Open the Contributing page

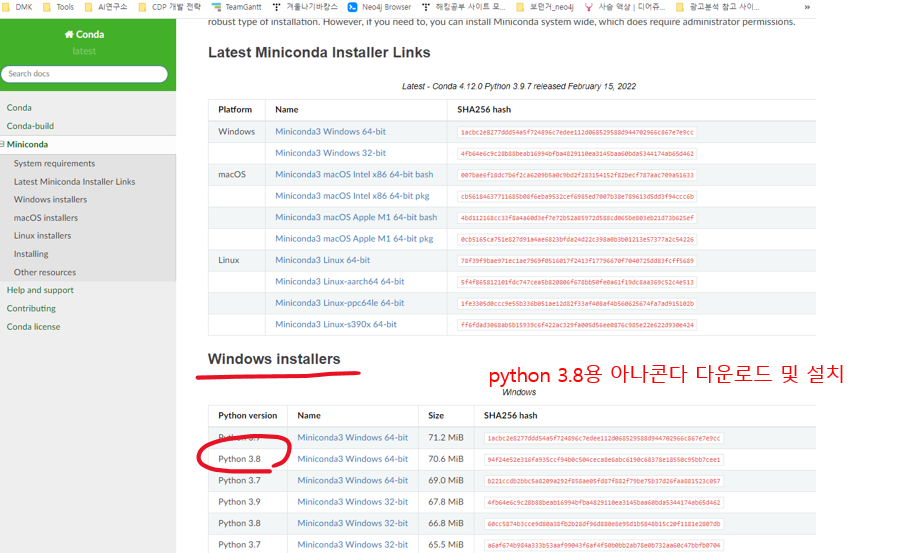[x=31, y=308]
